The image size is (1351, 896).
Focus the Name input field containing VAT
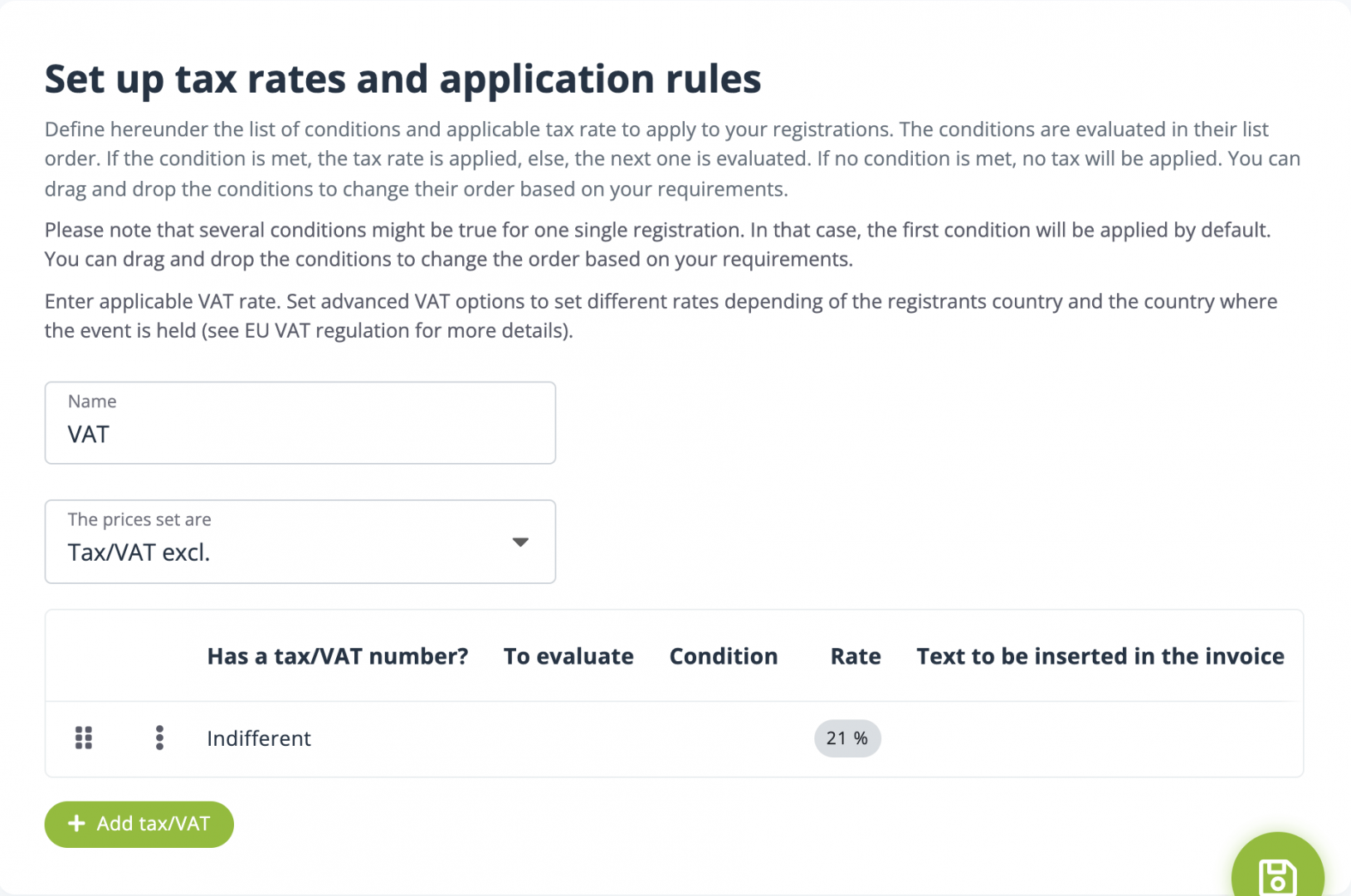click(300, 434)
